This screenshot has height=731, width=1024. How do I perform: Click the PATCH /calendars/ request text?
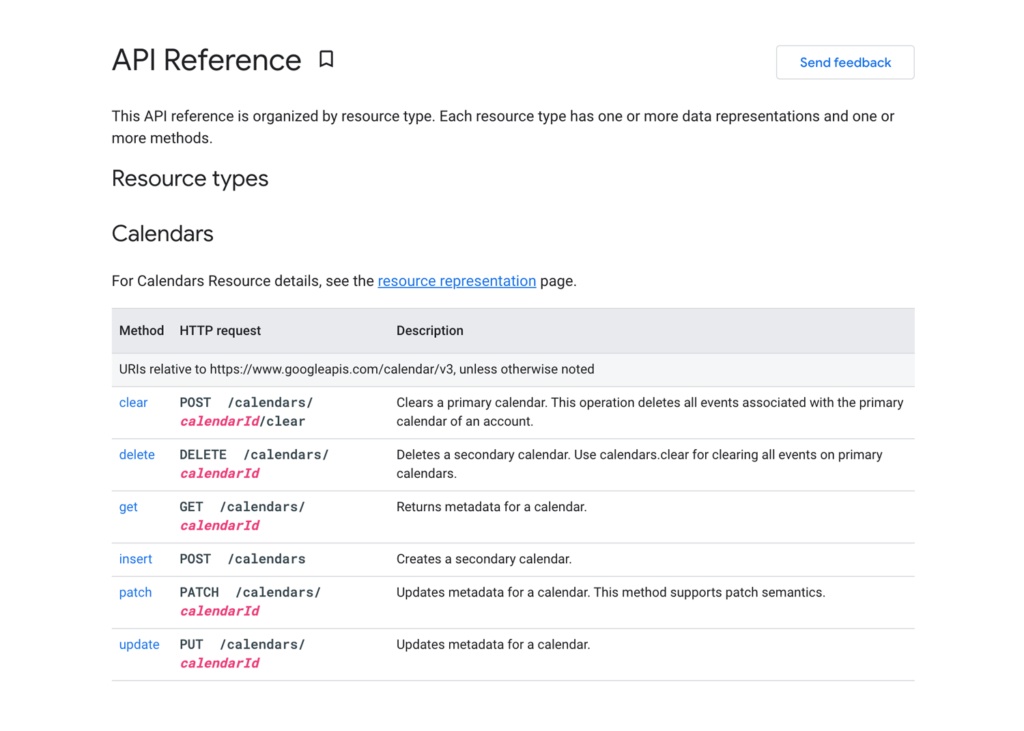tap(250, 593)
